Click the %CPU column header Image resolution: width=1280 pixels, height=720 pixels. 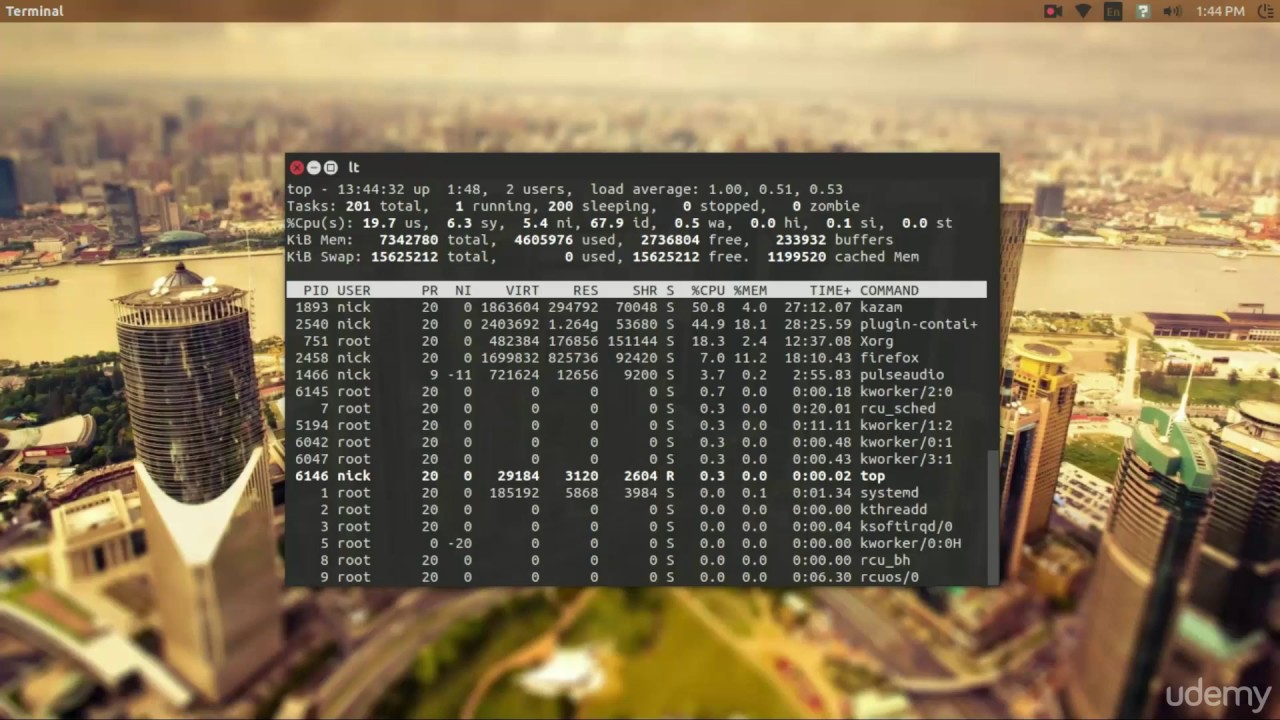tap(708, 290)
